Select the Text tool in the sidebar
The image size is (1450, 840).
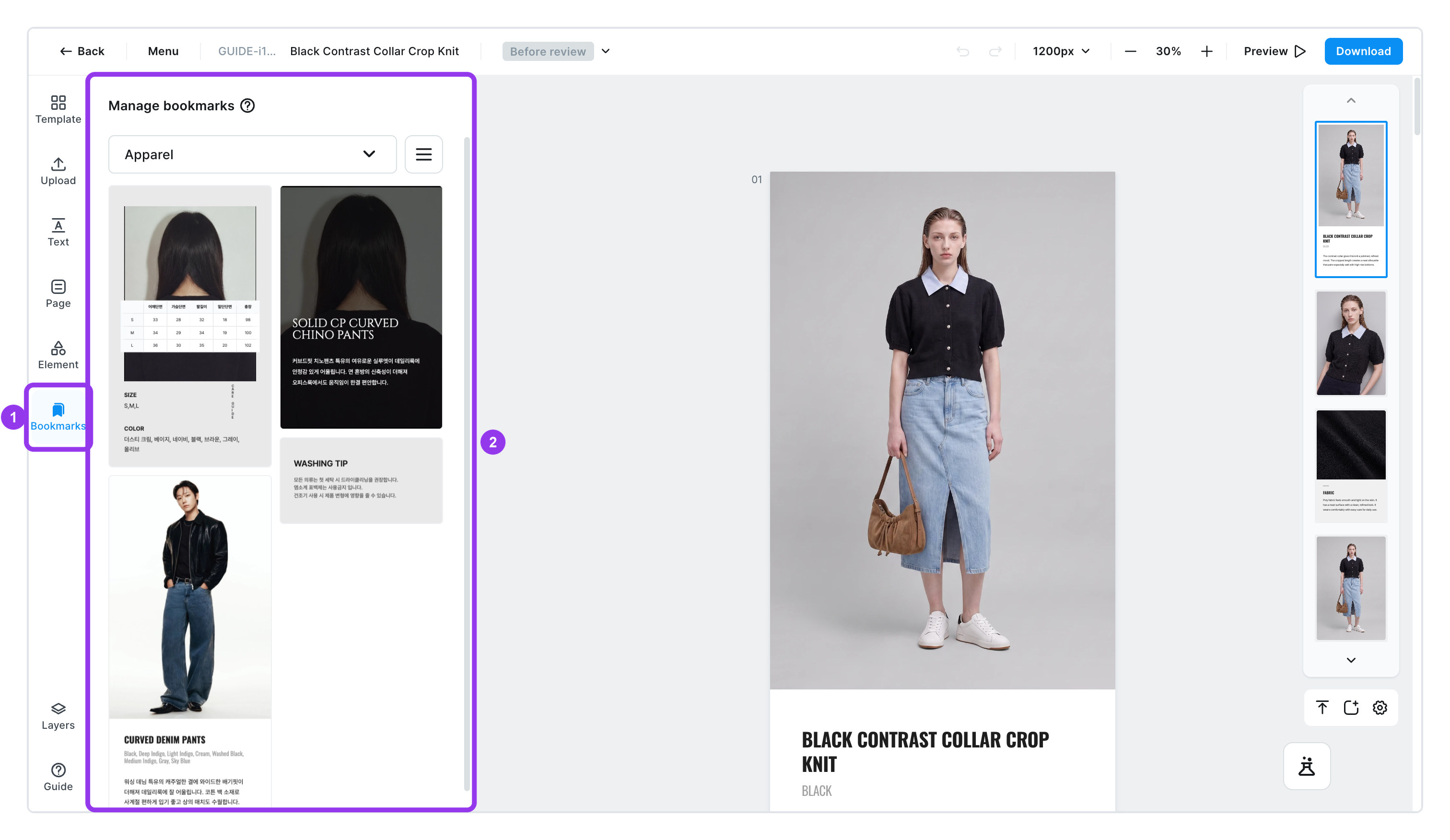pyautogui.click(x=58, y=233)
